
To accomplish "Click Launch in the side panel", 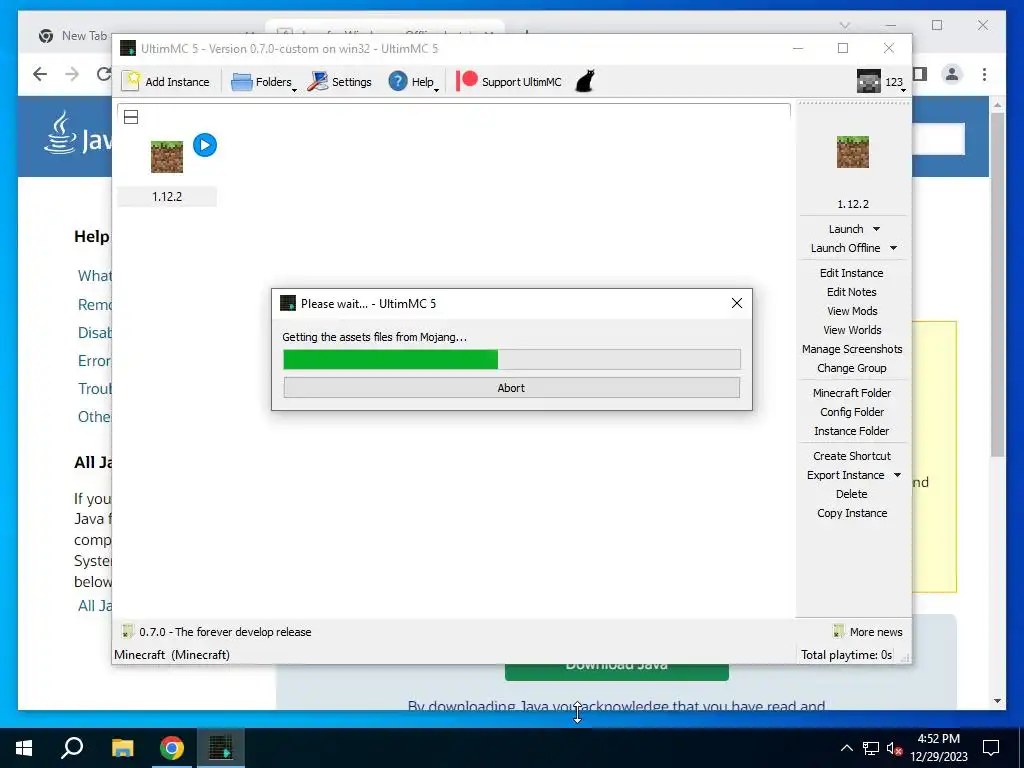I will click(846, 229).
